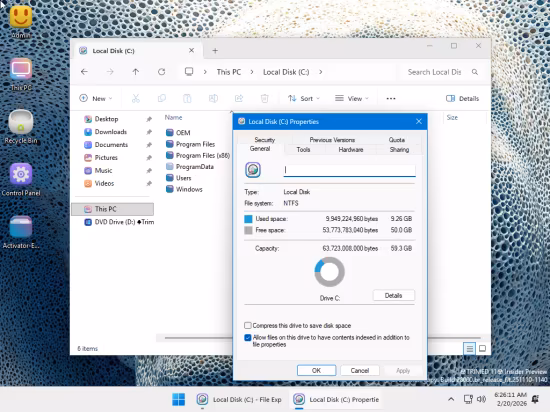Click the Delete trash icon

click(264, 99)
